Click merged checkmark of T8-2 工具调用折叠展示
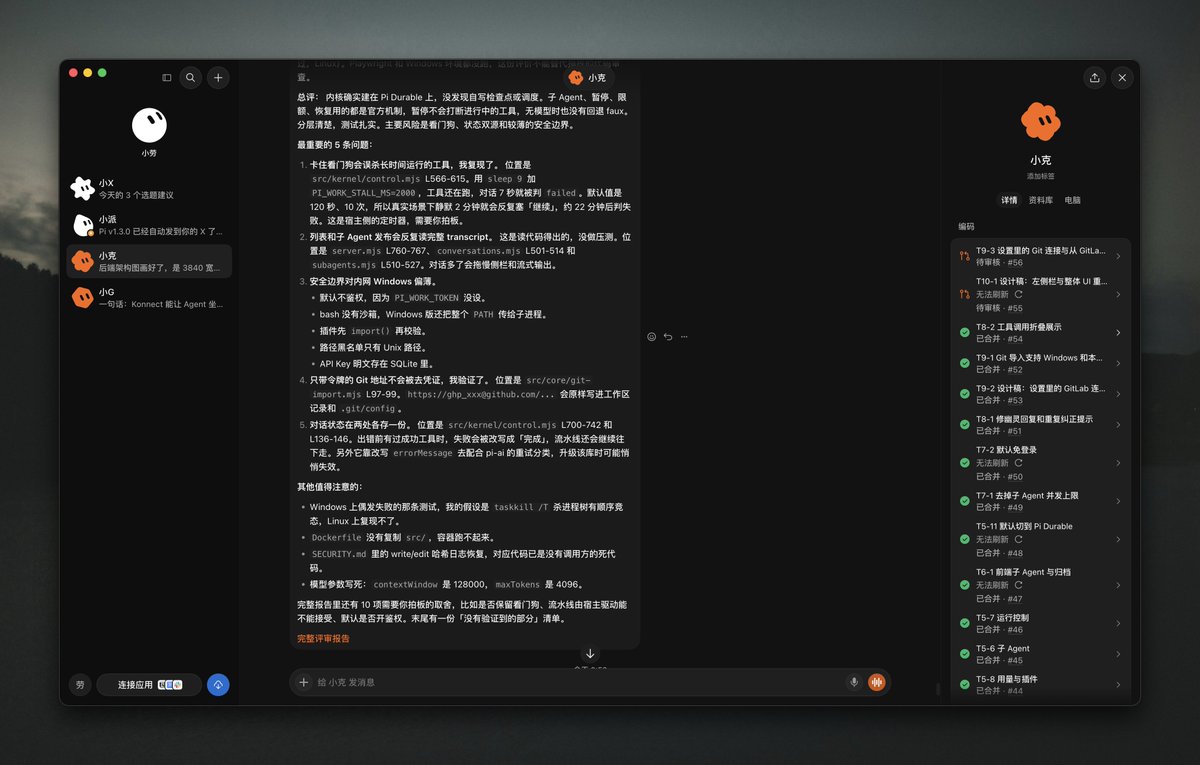Viewport: 1200px width, 765px height. pyautogui.click(x=964, y=332)
